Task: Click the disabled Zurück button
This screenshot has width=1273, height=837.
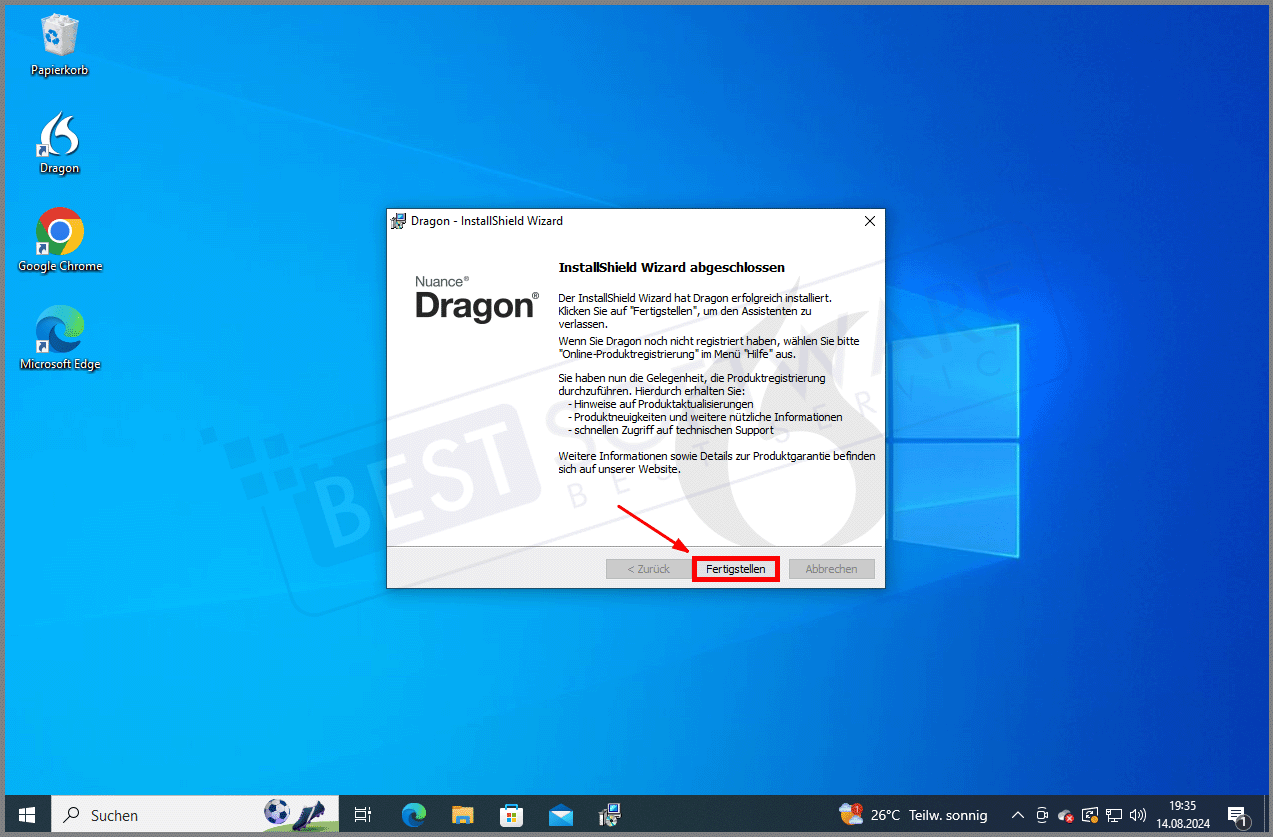Action: click(x=648, y=568)
